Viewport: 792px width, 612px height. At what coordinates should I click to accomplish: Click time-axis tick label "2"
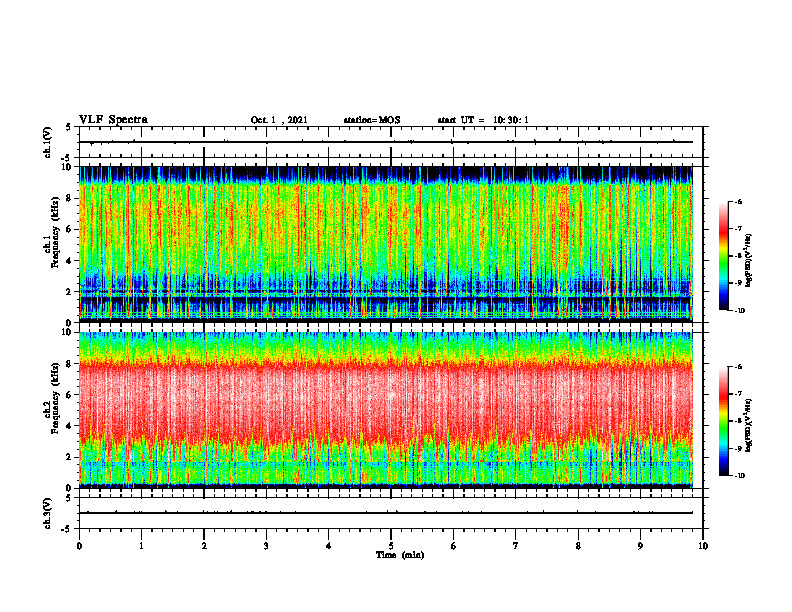[x=204, y=546]
